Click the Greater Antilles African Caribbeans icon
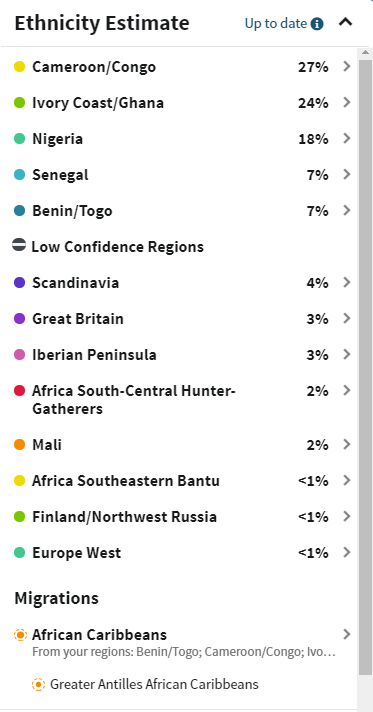373x712 pixels. click(39, 684)
